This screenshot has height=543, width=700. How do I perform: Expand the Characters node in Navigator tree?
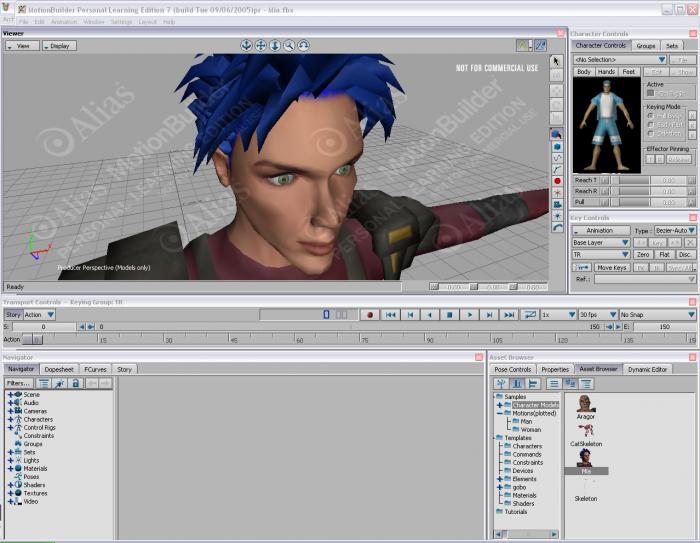pos(11,419)
